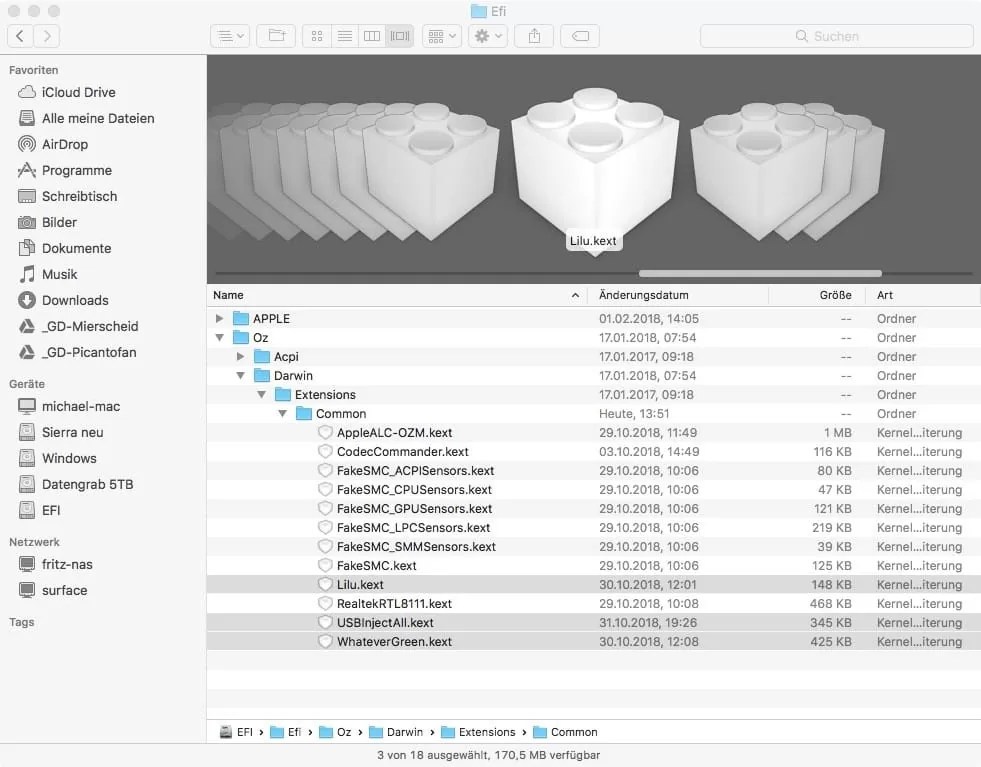Collapse the Extensions folder triangle
Screen dimensions: 981x767
point(262,395)
